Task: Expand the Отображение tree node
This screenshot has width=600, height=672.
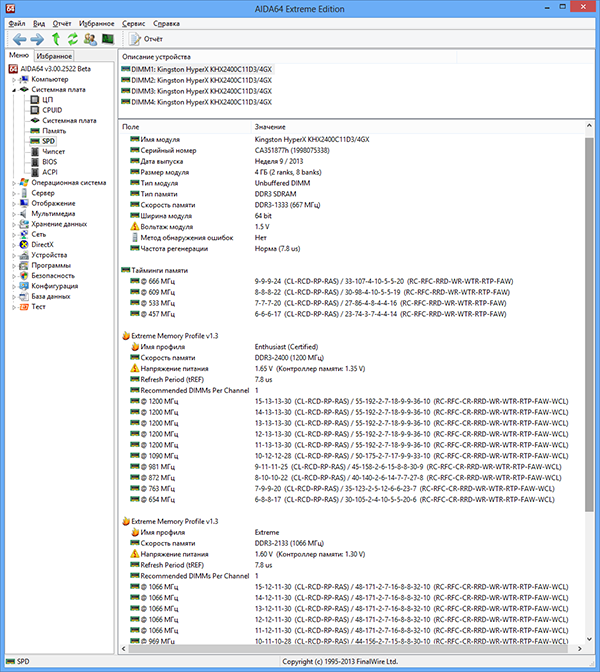Action: [14, 204]
